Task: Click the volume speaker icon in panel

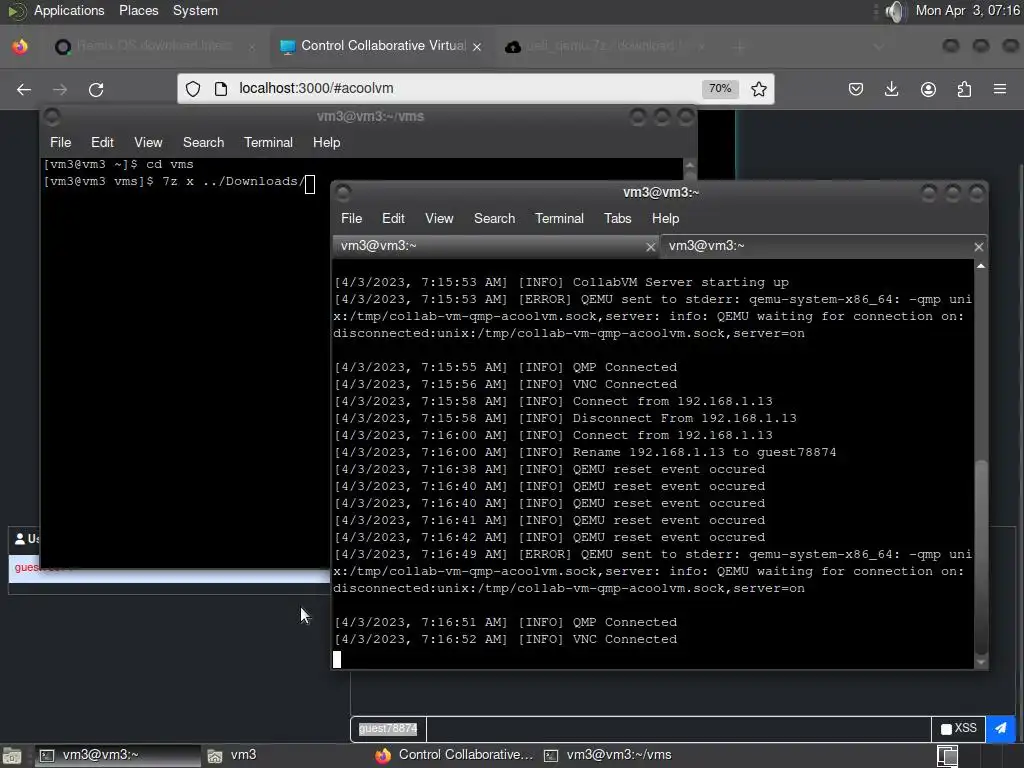Action: (896, 11)
